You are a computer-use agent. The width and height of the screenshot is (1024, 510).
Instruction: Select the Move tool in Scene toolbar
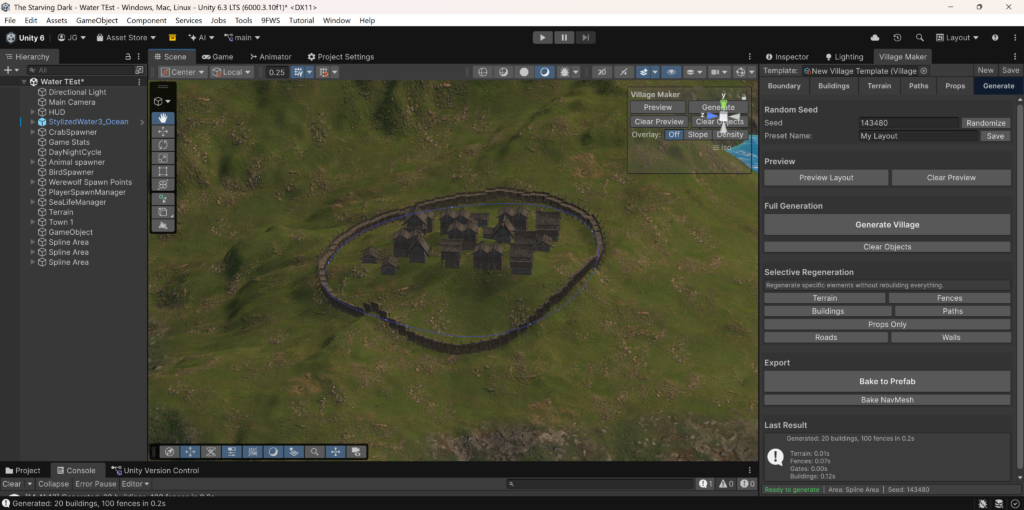tap(163, 132)
